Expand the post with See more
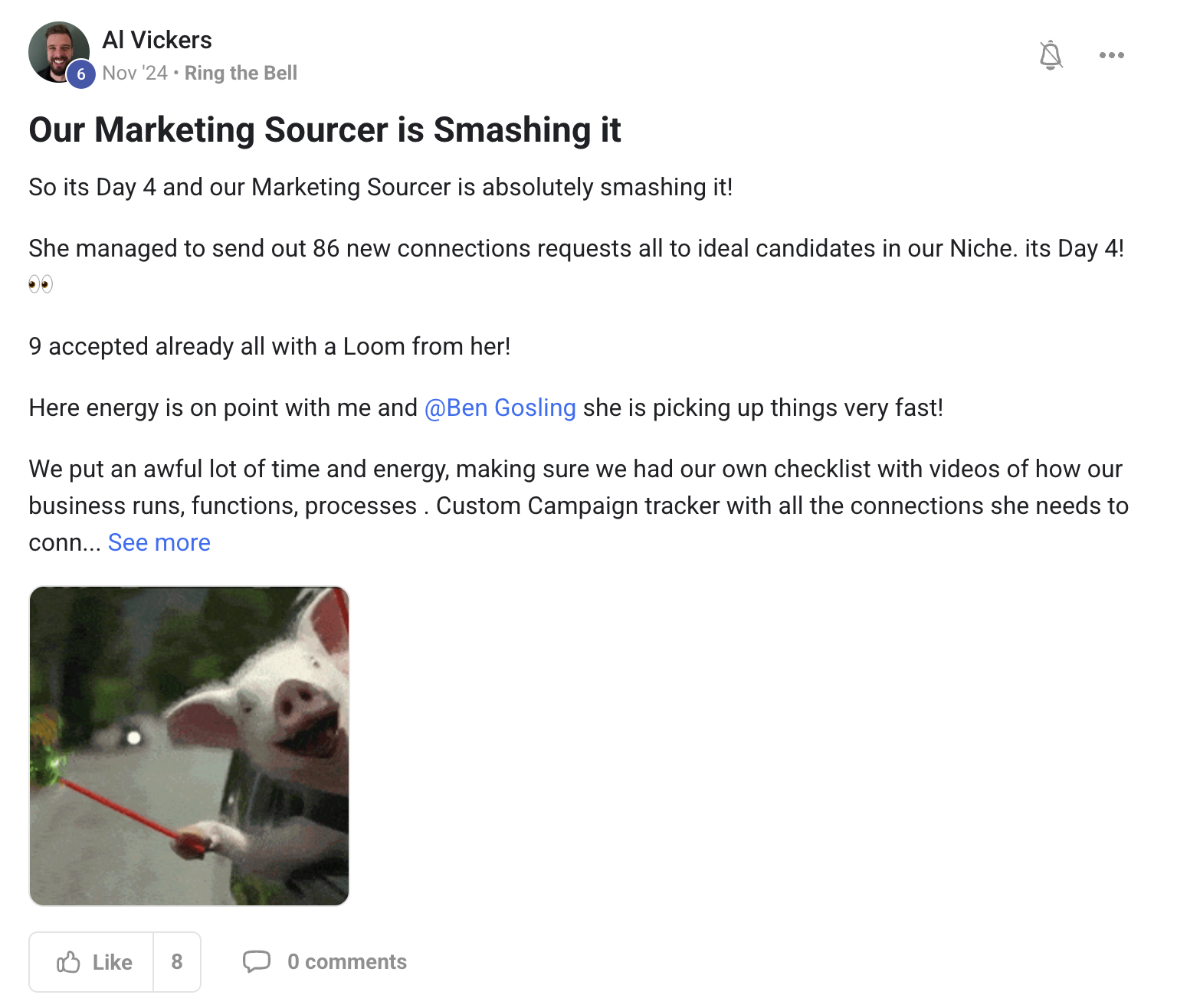Viewport: 1177px width, 1008px height. (x=159, y=542)
